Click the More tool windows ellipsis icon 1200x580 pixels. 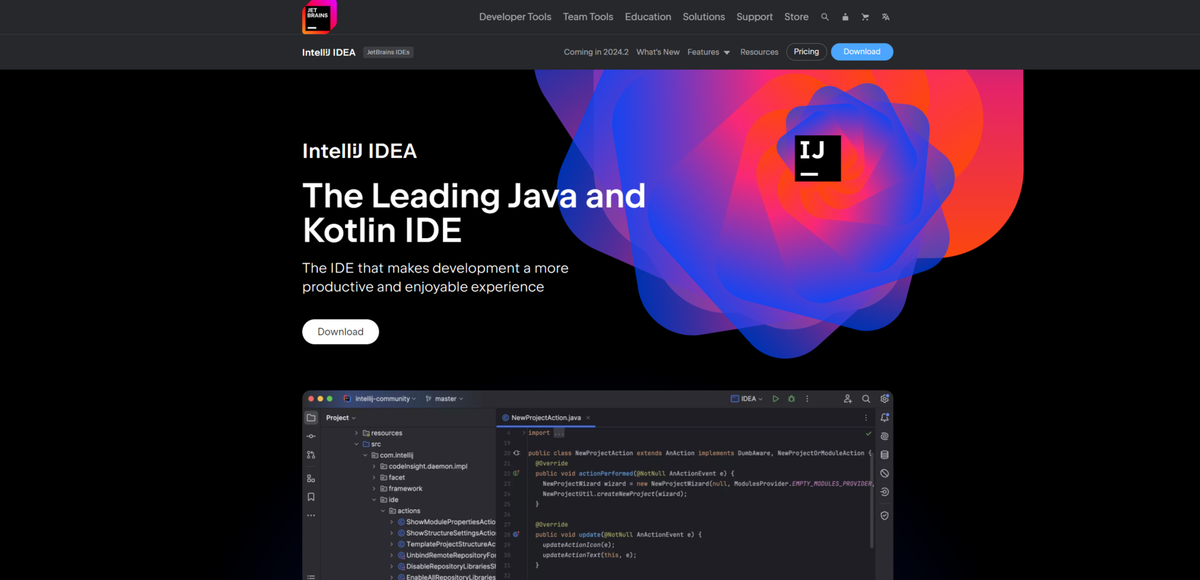pyautogui.click(x=311, y=515)
